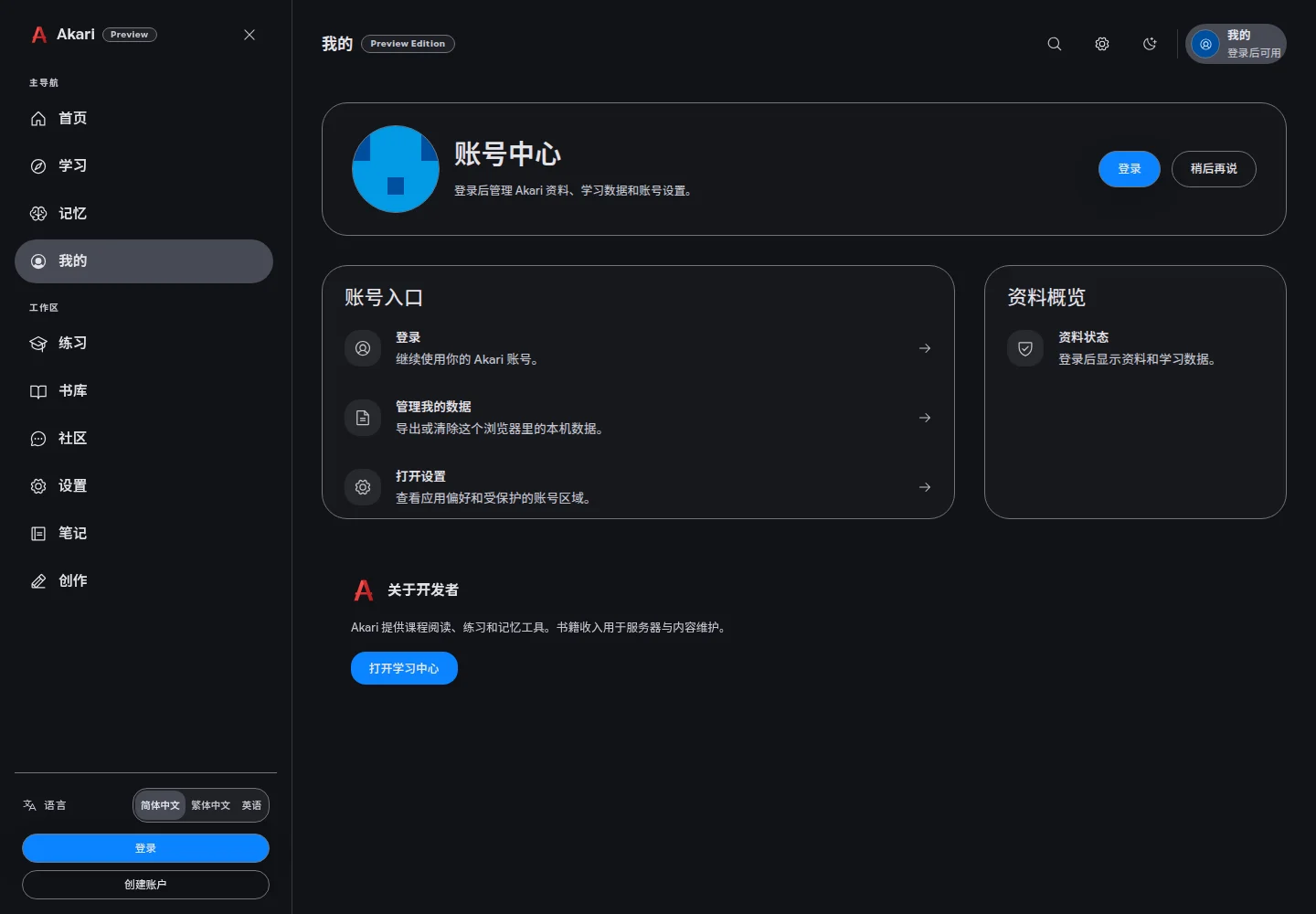Click the search magnifier icon in header
The height and width of the screenshot is (914, 1316).
point(1055,44)
